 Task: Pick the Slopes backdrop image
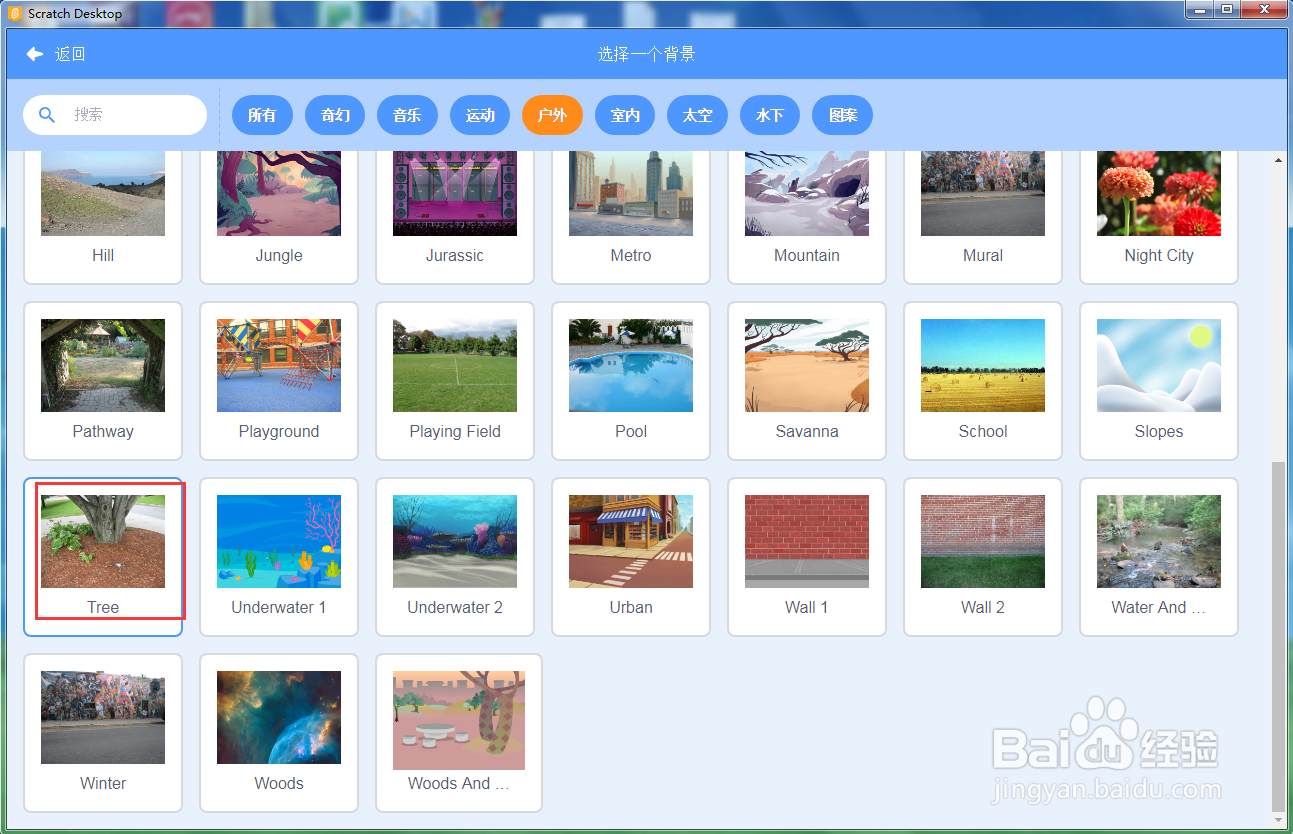(x=1159, y=365)
